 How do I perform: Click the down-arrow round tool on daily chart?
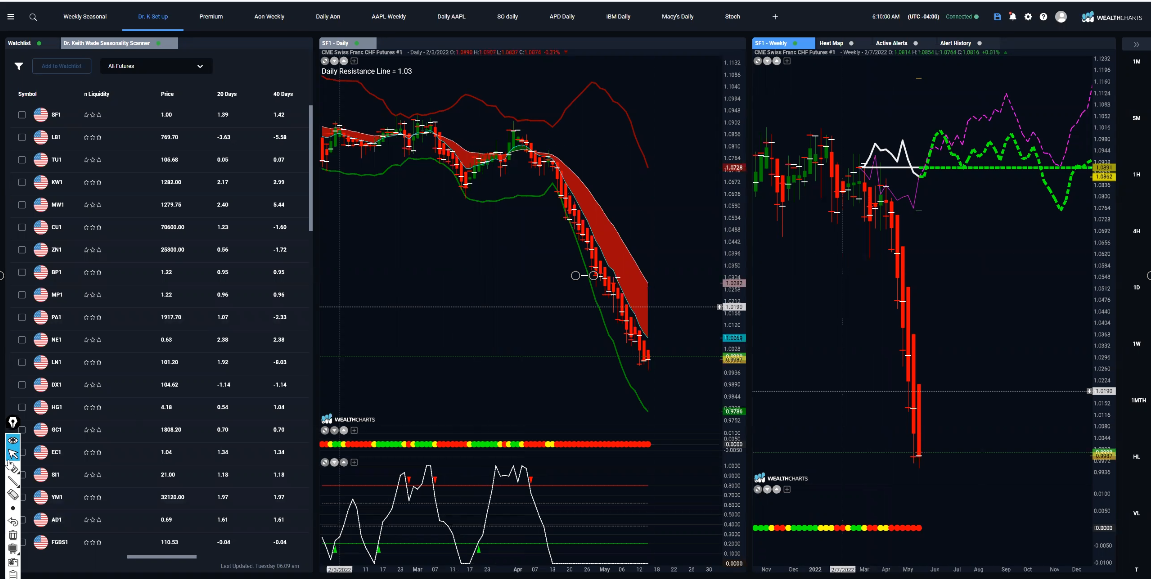[x=335, y=61]
